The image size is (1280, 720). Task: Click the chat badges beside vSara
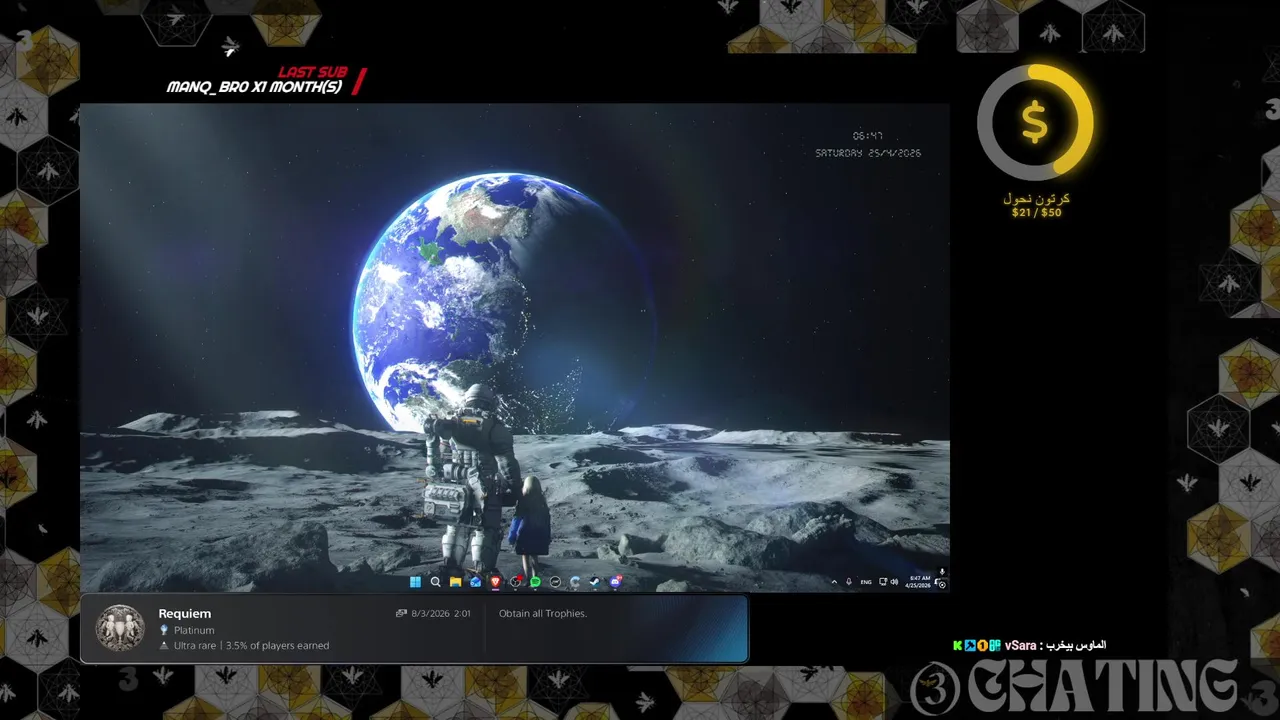coord(977,646)
